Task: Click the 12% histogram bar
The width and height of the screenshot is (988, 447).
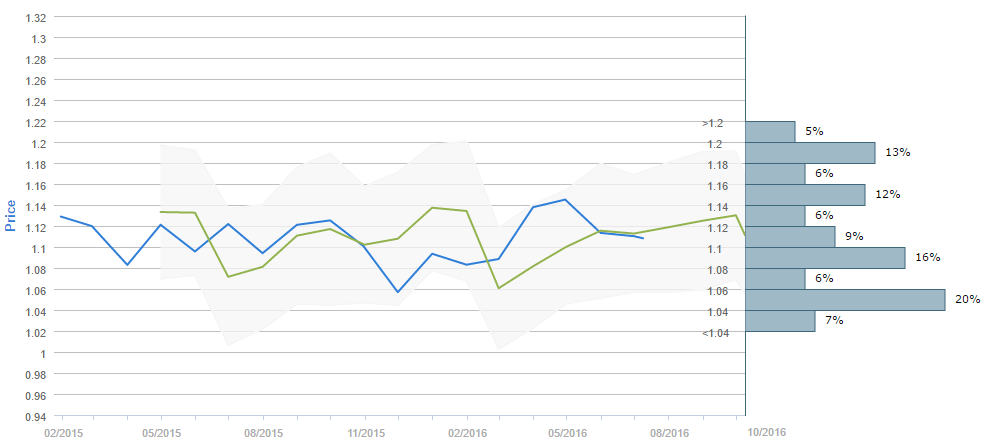Action: (x=805, y=194)
